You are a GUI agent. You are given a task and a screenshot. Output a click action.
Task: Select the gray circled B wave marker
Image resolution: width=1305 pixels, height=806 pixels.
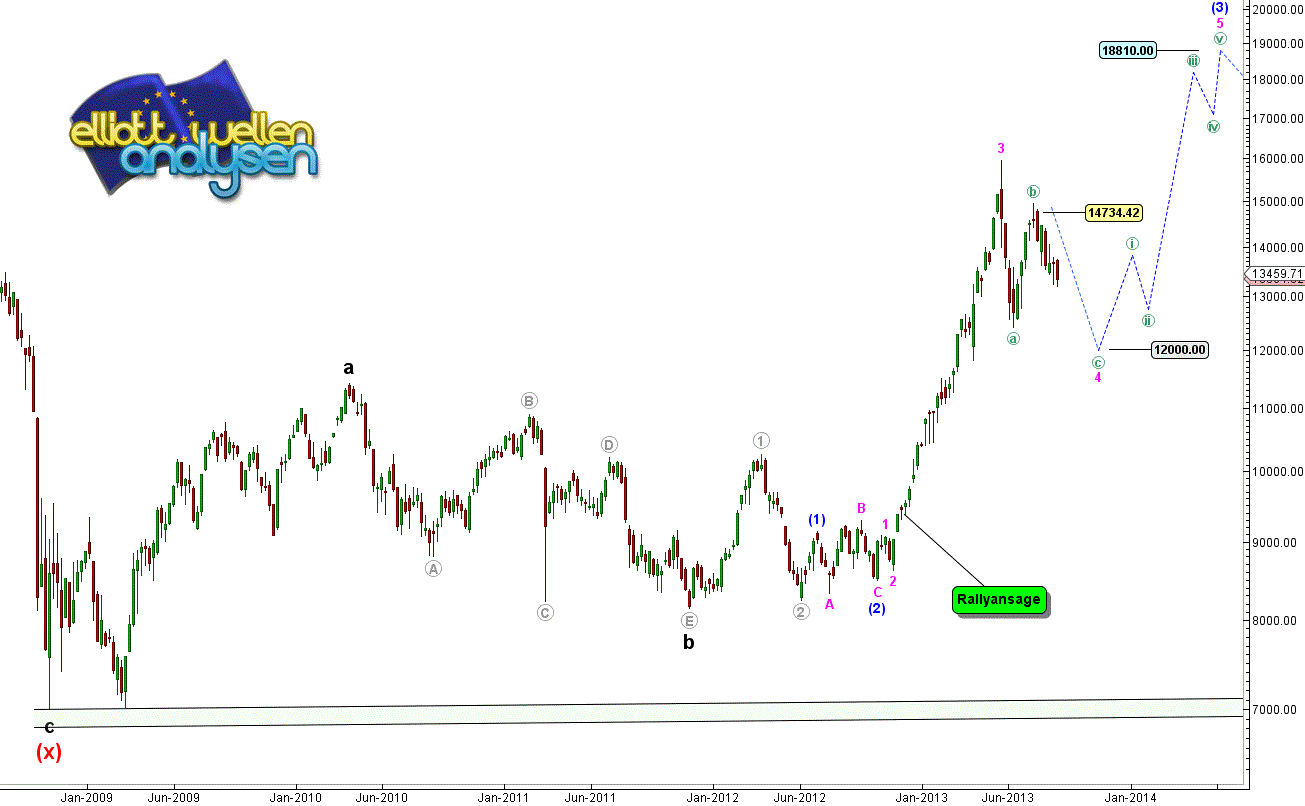529,401
